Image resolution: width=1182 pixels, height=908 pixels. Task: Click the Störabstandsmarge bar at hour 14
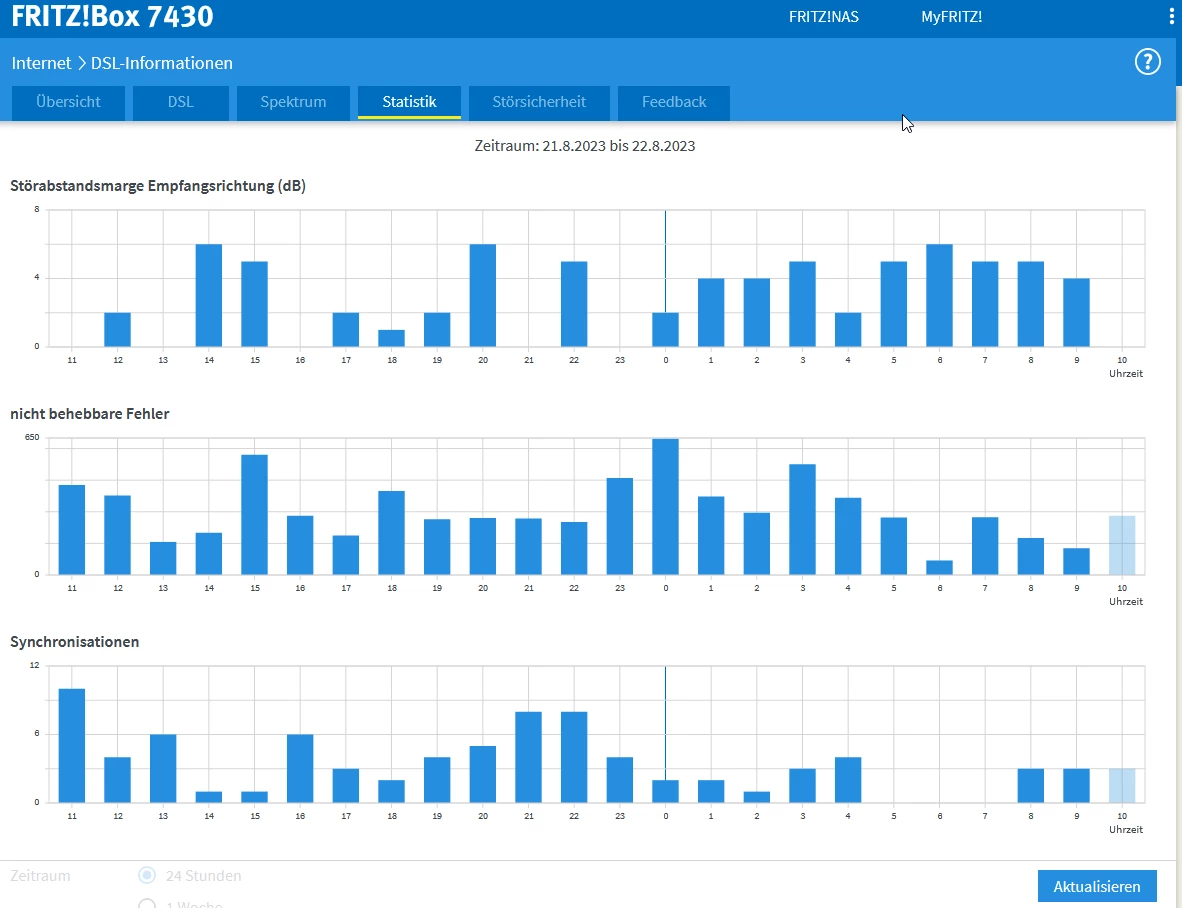(x=209, y=295)
